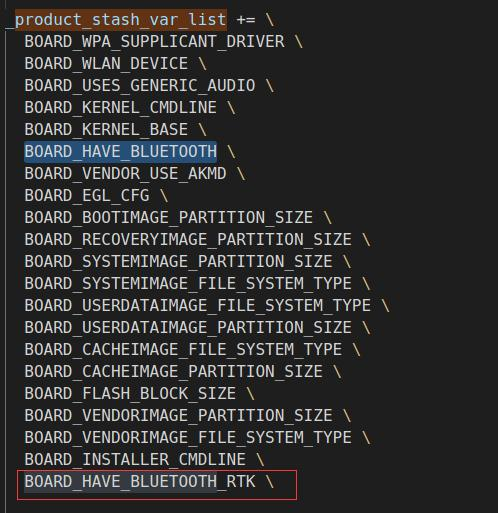498x513 pixels.
Task: Click the _product_stash_var_list variable name
Action: (x=116, y=20)
